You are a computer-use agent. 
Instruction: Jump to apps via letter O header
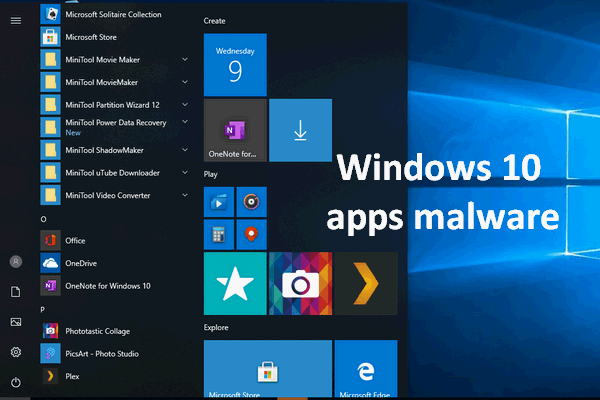tap(43, 219)
